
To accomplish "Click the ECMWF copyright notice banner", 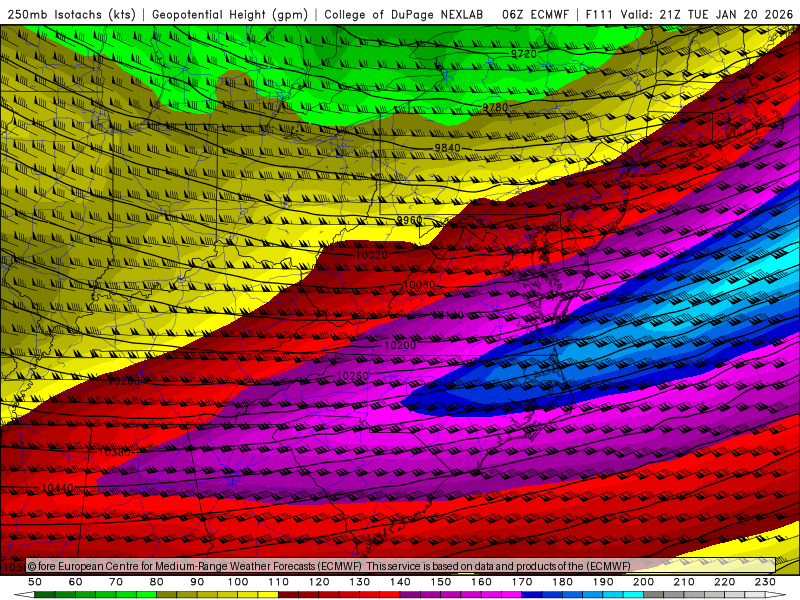I will tap(401, 565).
